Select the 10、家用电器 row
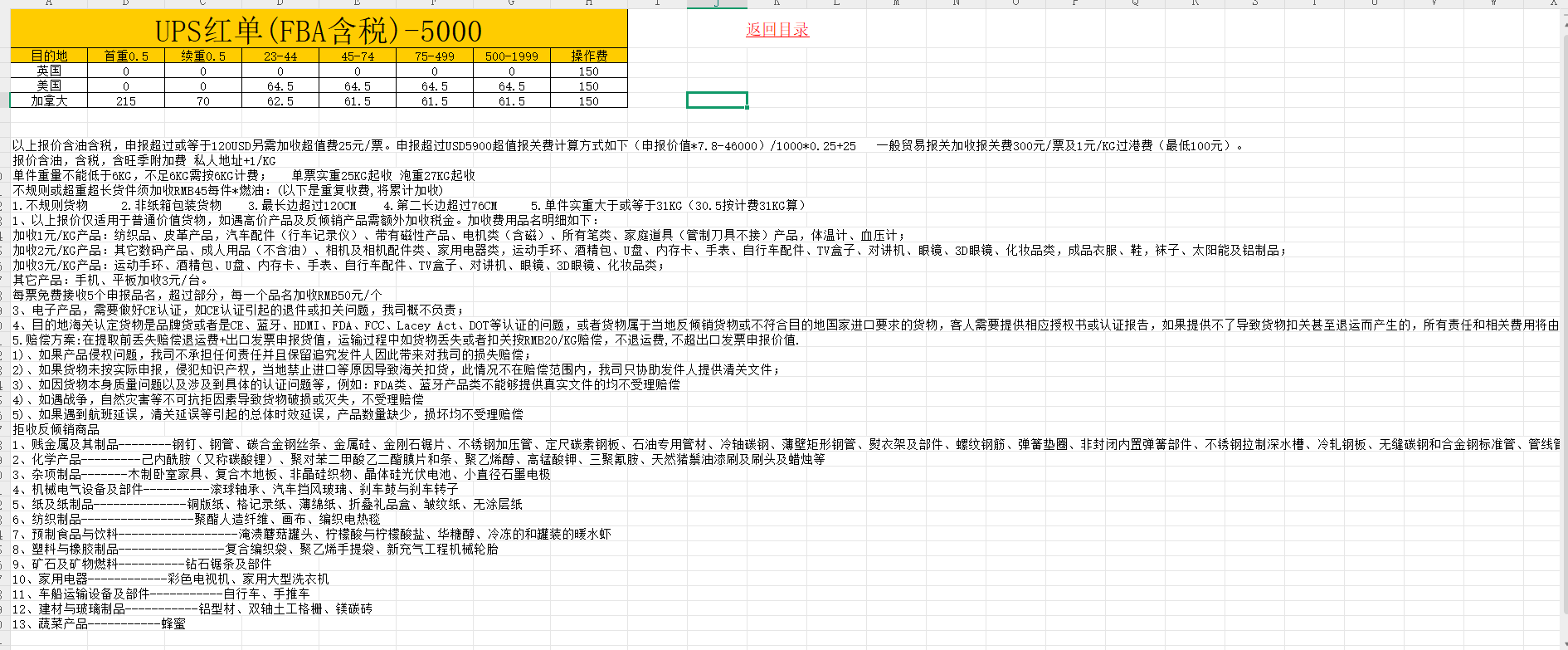Screen dimensions: 1568x650 [170, 579]
